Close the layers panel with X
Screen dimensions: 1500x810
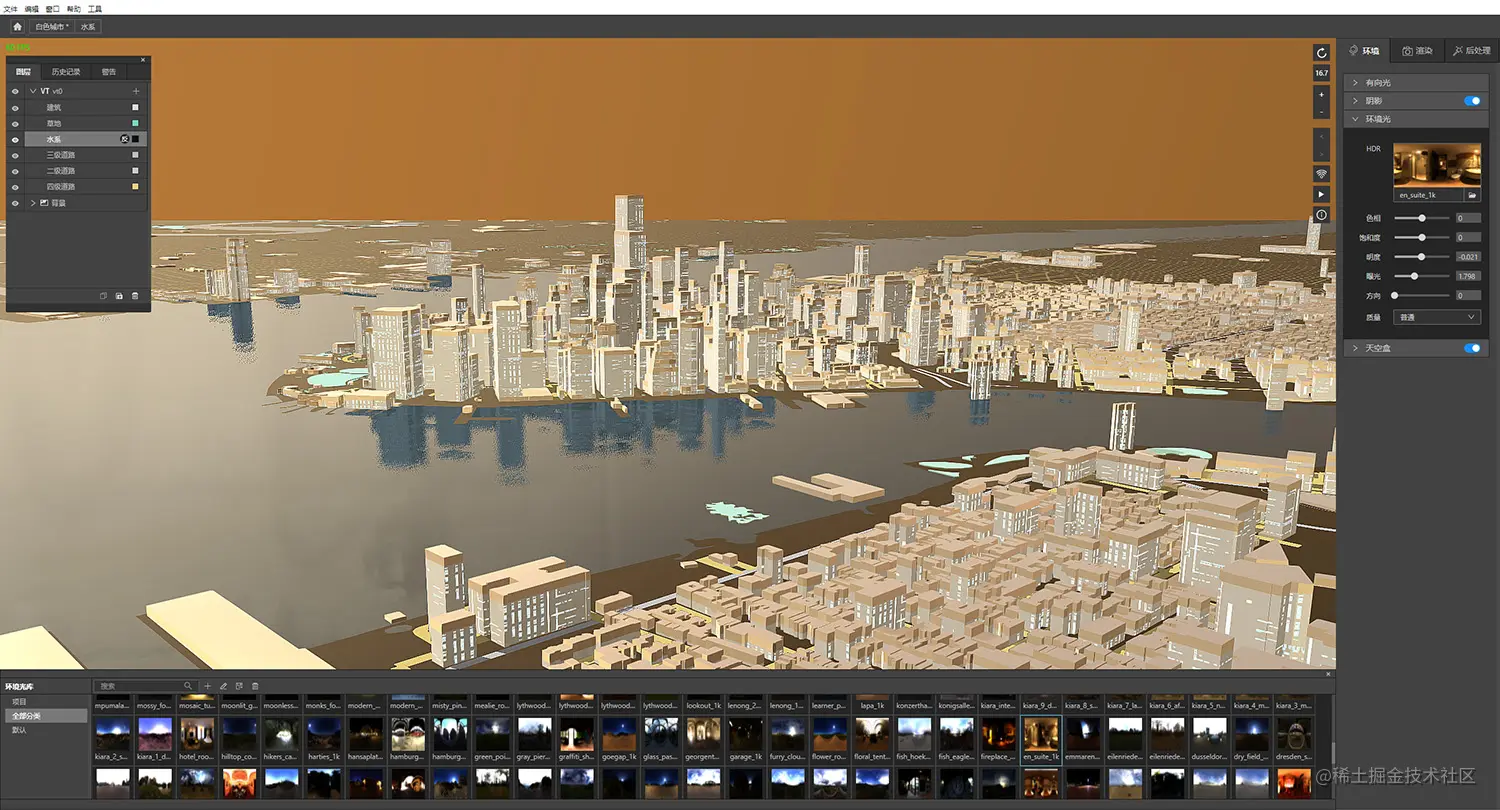143,60
